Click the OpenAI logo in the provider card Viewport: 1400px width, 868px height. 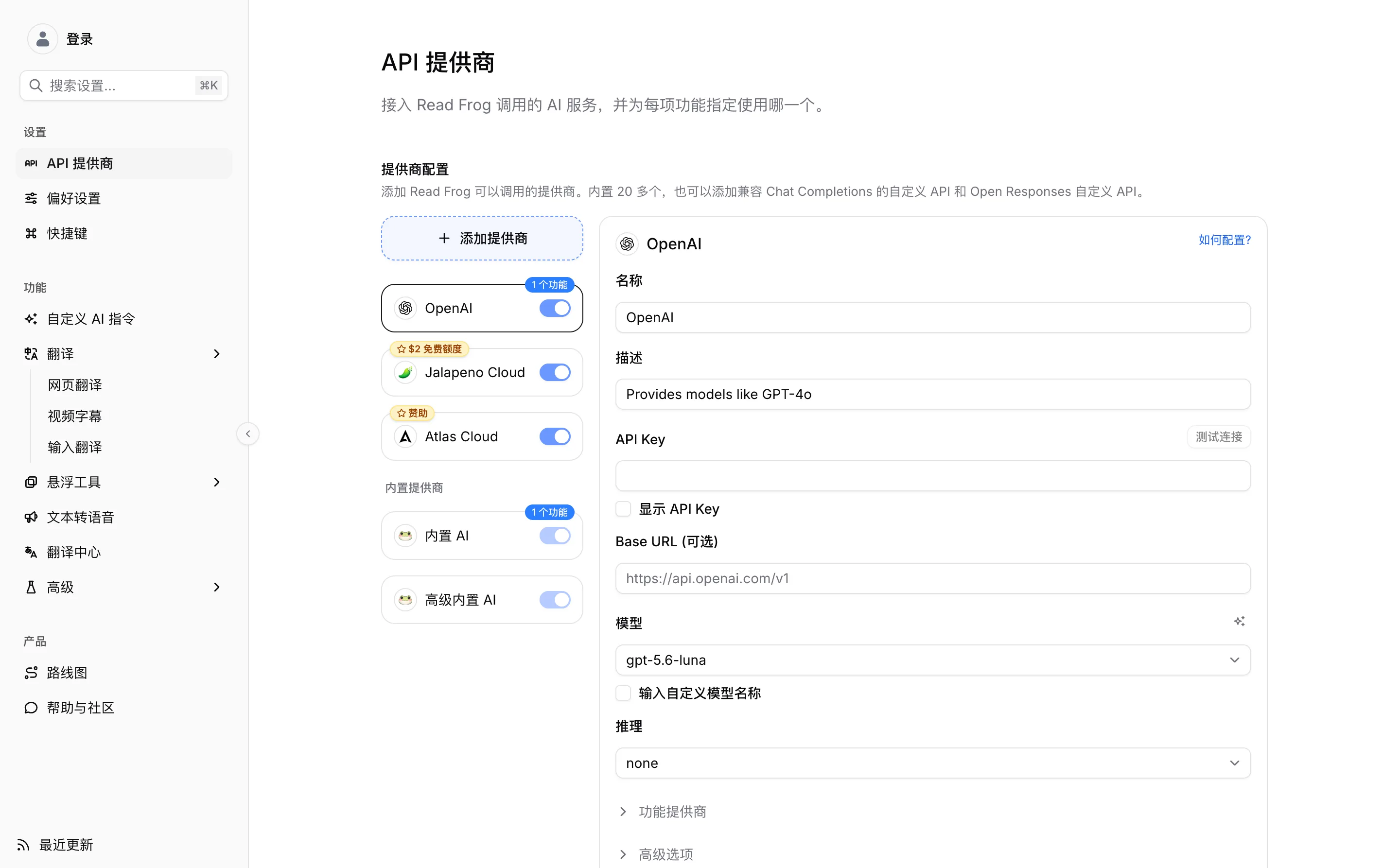point(405,308)
